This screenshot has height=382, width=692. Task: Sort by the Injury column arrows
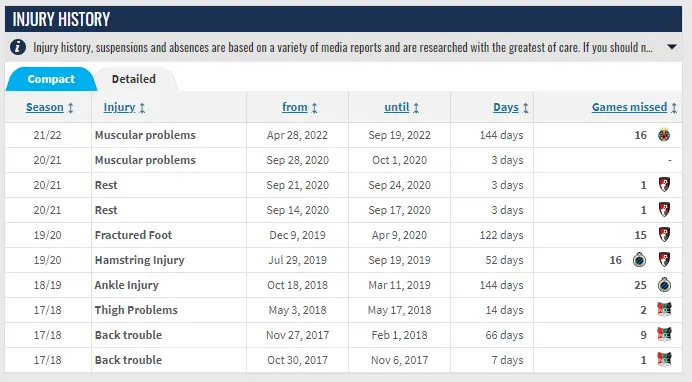[142, 108]
